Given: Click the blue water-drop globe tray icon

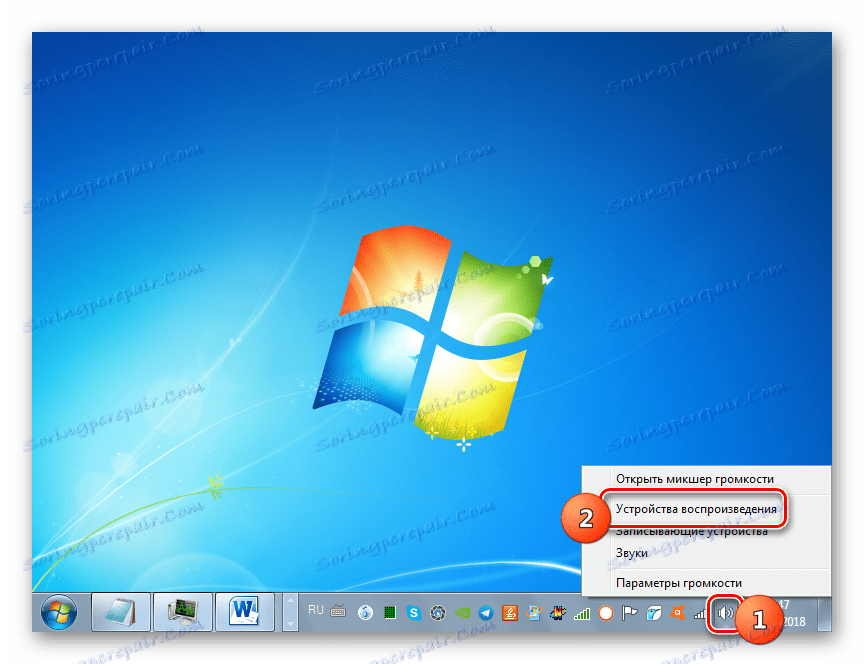Looking at the screenshot, I should click(x=365, y=613).
